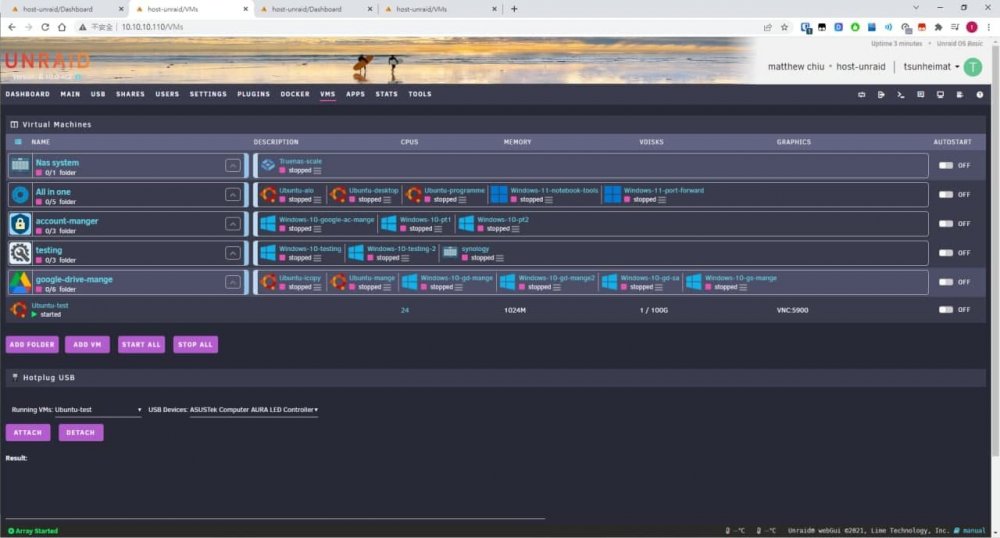The image size is (1000, 538).
Task: Open the USB Devices dropdown
Action: tap(254, 410)
